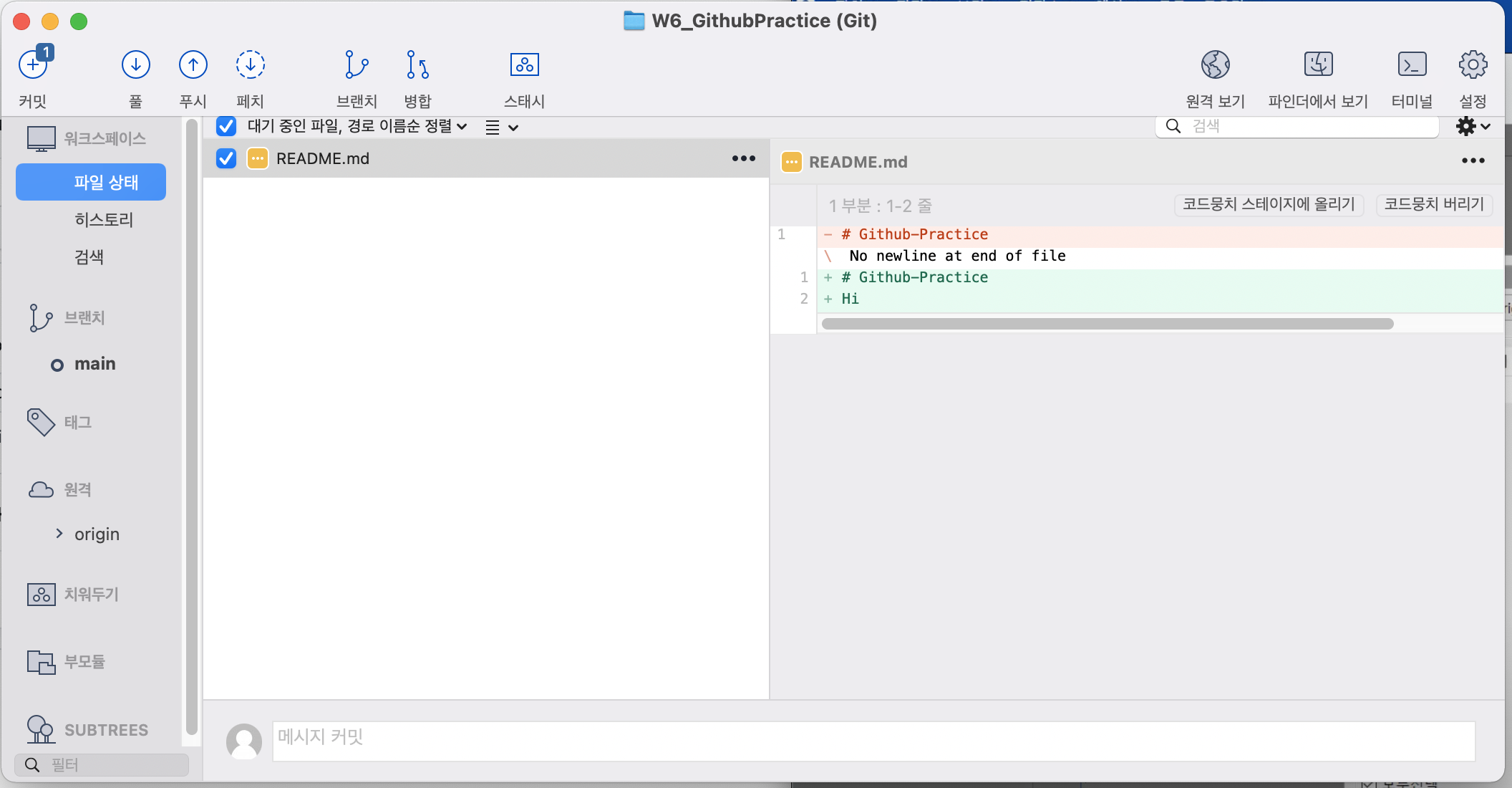Viewport: 1512px width, 788px height.
Task: Click the Commit (커밋) toolbar icon
Action: (x=33, y=65)
